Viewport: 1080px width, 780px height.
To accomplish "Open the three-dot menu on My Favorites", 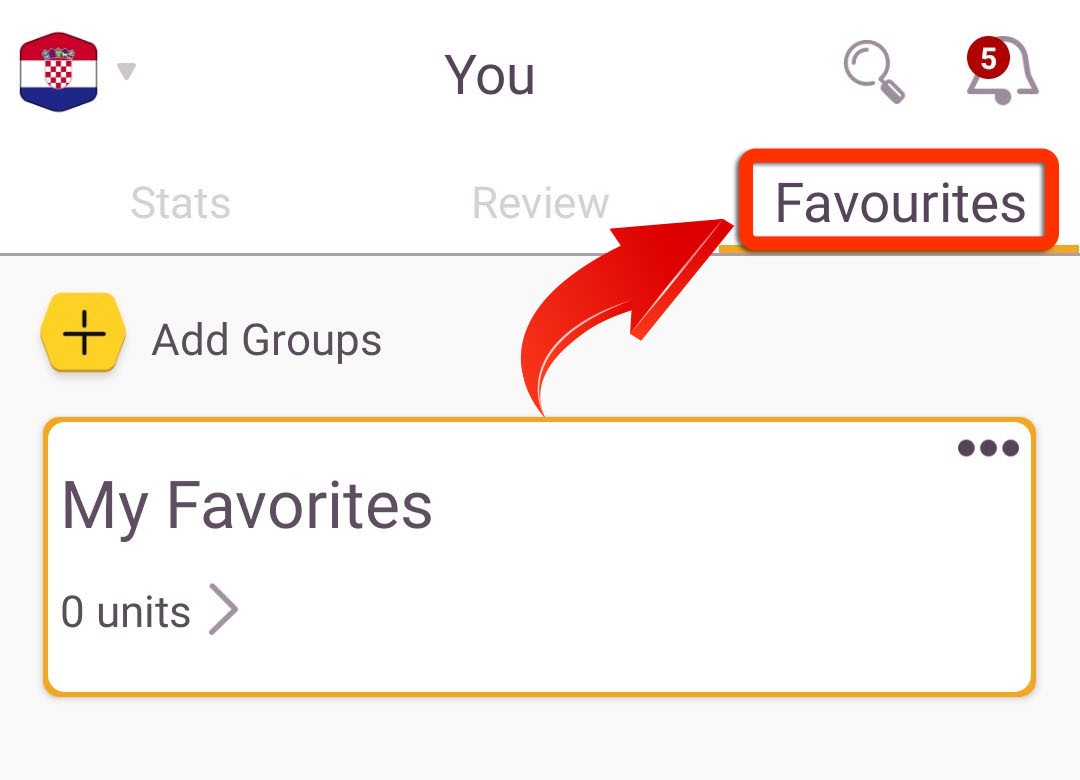I will 988,448.
